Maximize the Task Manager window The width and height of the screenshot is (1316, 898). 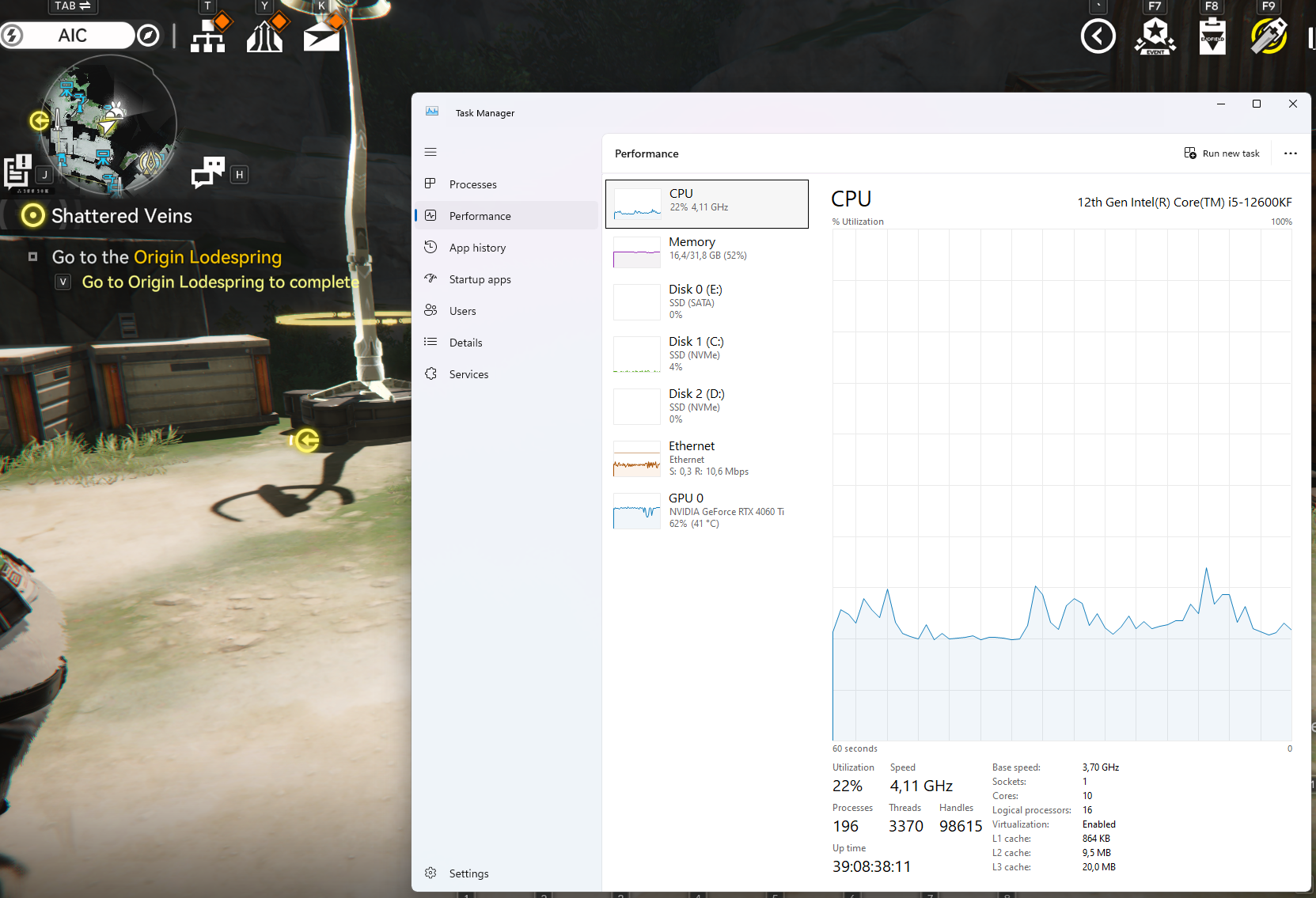pyautogui.click(x=1257, y=104)
